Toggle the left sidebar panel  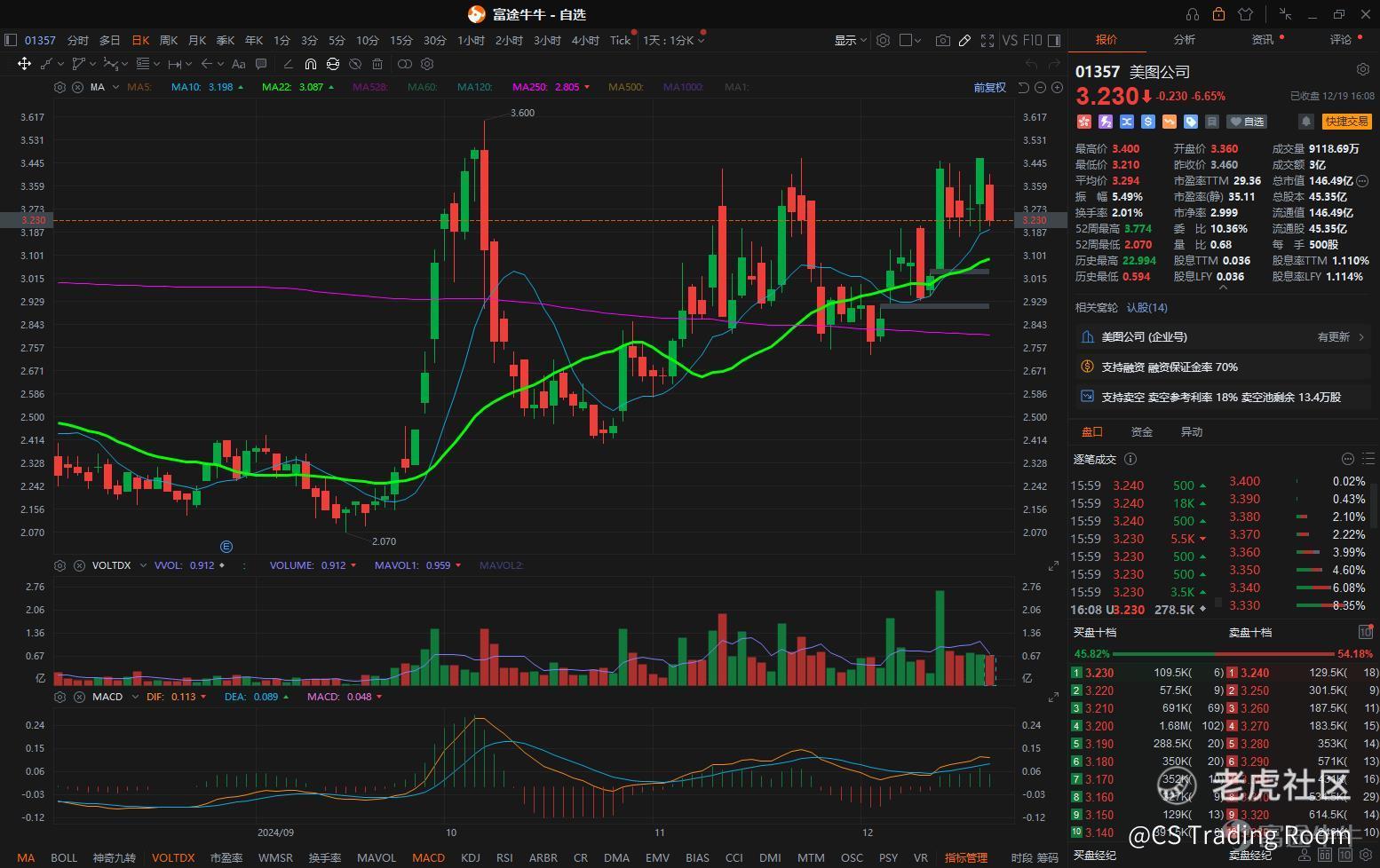[x=11, y=40]
